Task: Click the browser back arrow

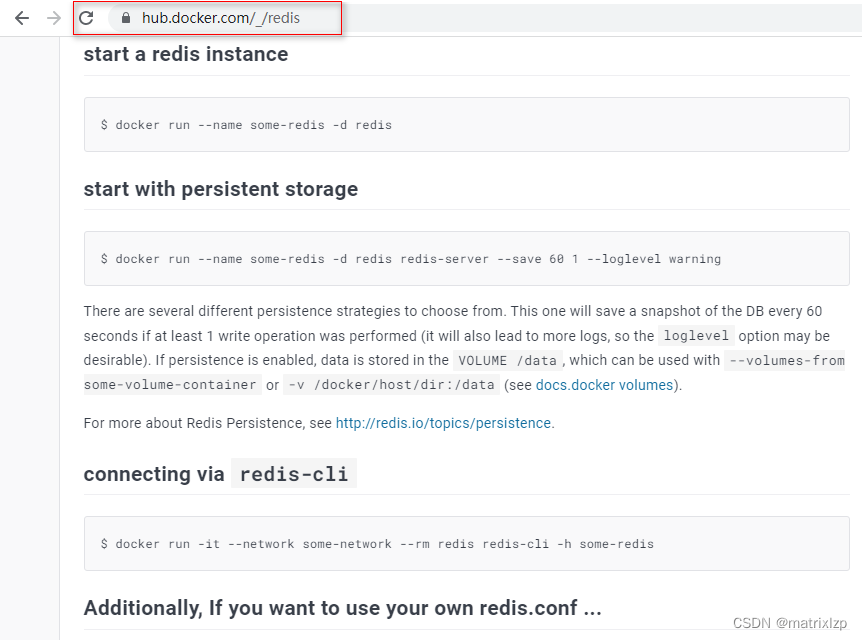Action: pos(22,18)
